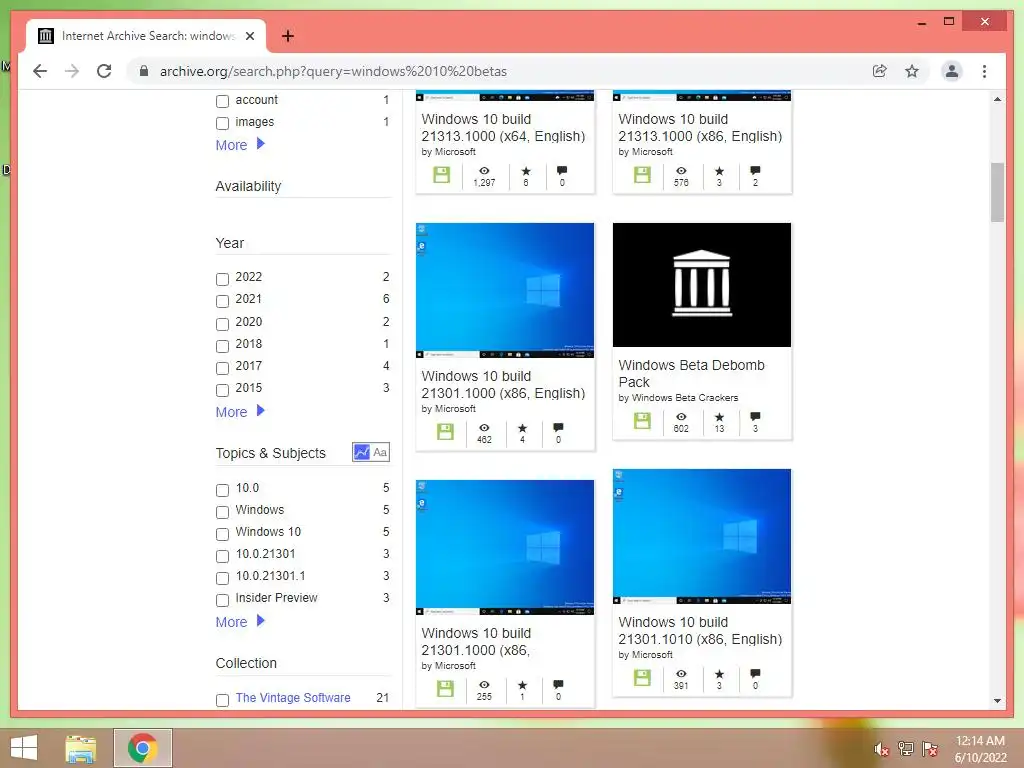The height and width of the screenshot is (768, 1024).
Task: Click the favorites star on the 255-view item
Action: click(522, 685)
